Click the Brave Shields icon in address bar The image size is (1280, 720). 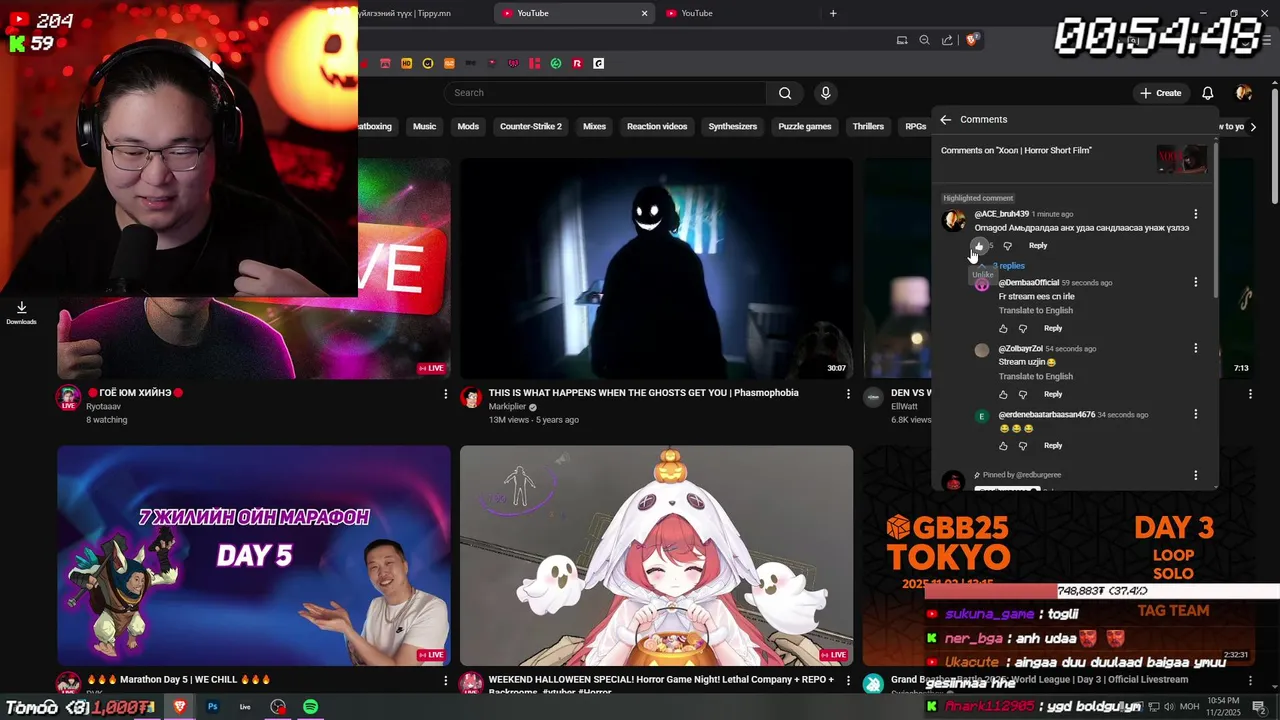[x=971, y=40]
